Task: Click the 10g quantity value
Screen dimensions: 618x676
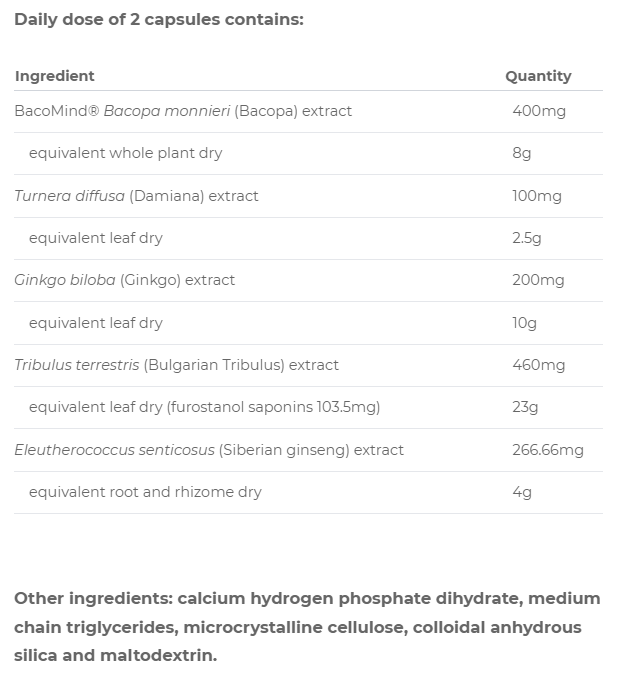Action: (524, 323)
